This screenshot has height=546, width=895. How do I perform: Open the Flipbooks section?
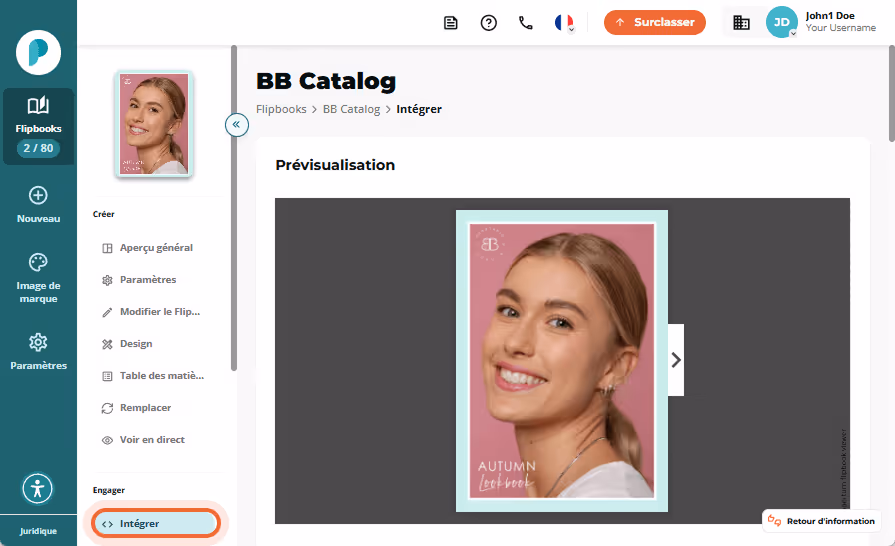38,126
